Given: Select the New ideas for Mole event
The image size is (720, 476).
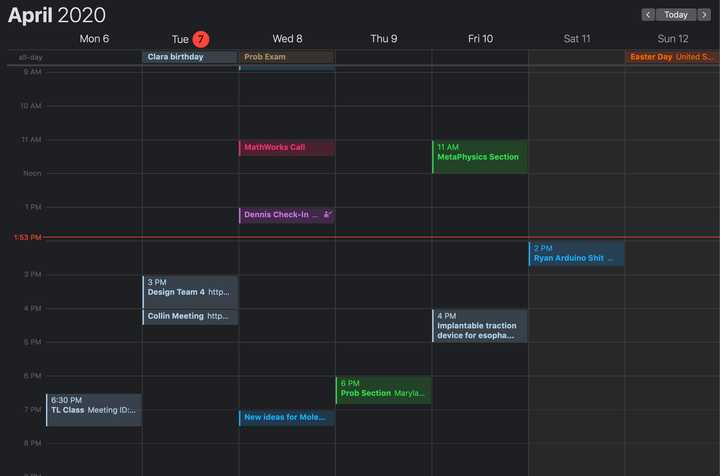Looking at the screenshot, I should pyautogui.click(x=286, y=417).
